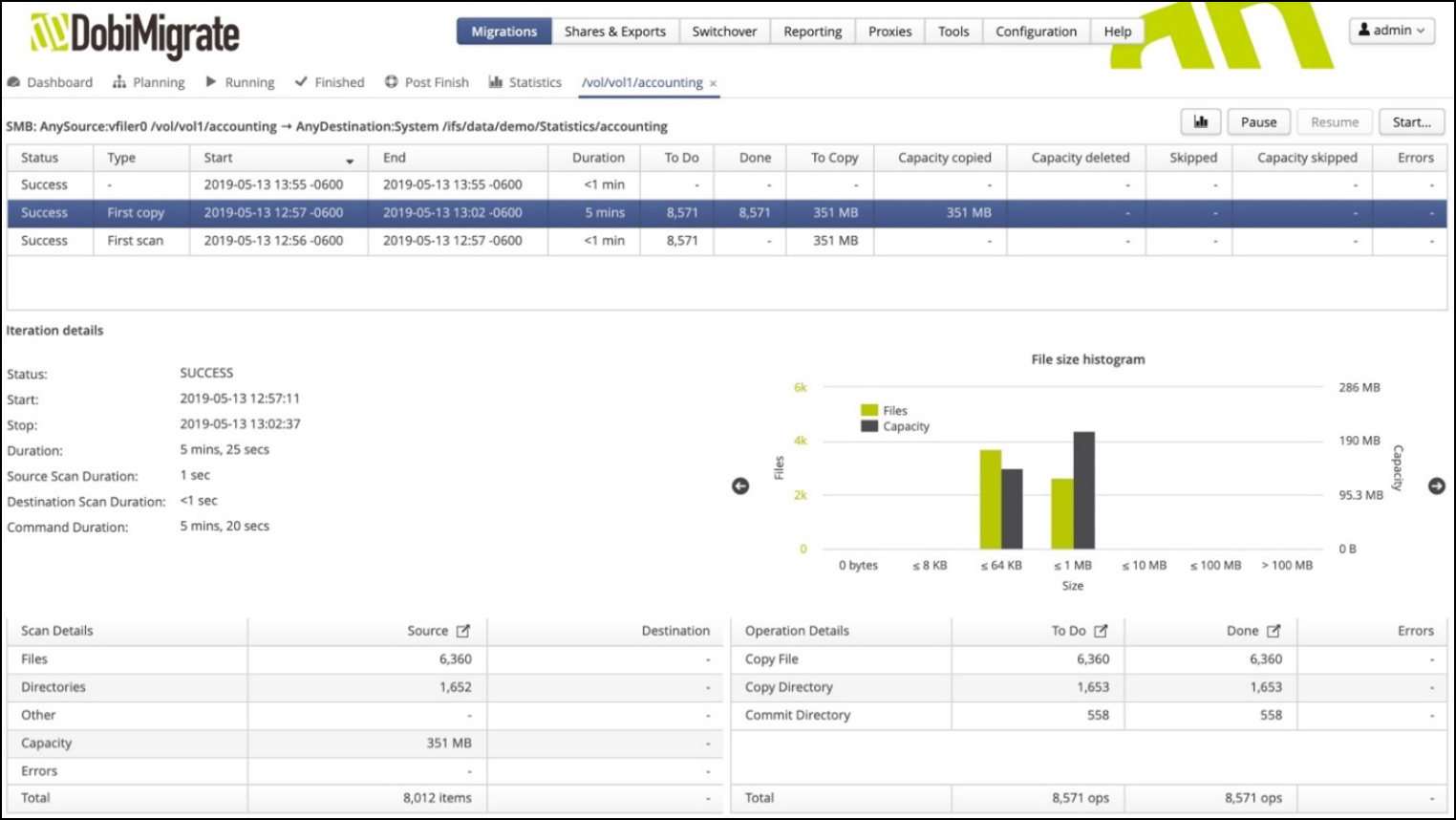Click the chart icon button beside Pause
The image size is (1456, 820).
click(1201, 122)
